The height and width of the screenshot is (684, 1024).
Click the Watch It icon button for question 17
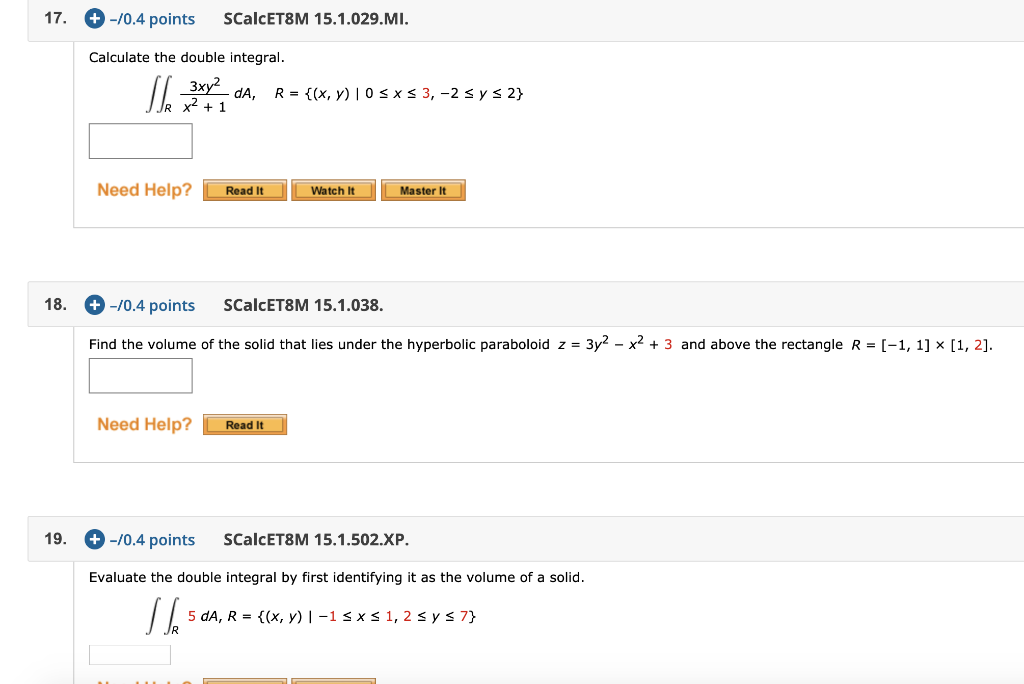point(333,190)
